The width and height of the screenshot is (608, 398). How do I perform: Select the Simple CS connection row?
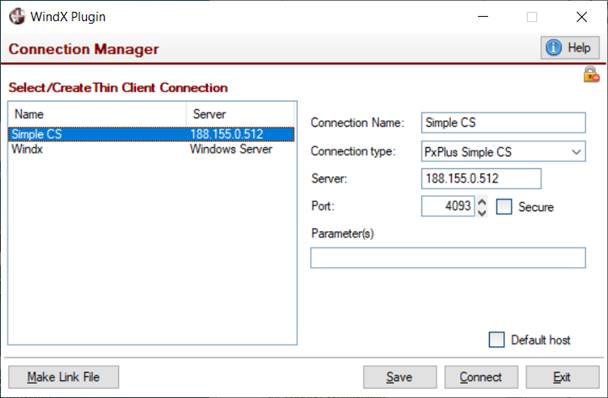tap(151, 134)
